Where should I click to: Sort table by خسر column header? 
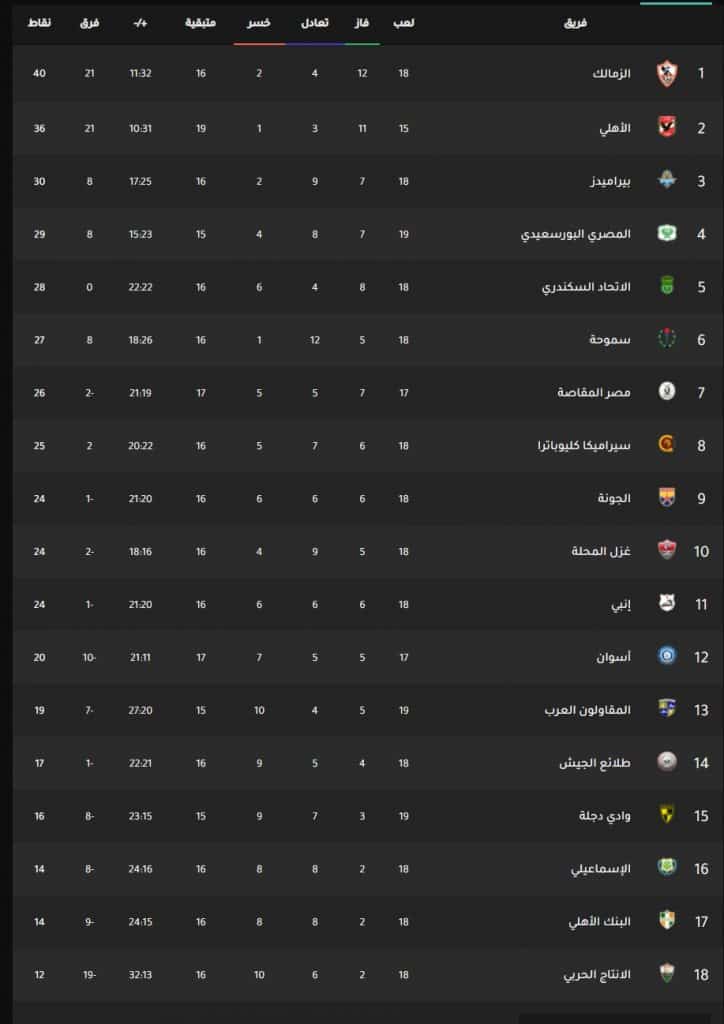259,23
